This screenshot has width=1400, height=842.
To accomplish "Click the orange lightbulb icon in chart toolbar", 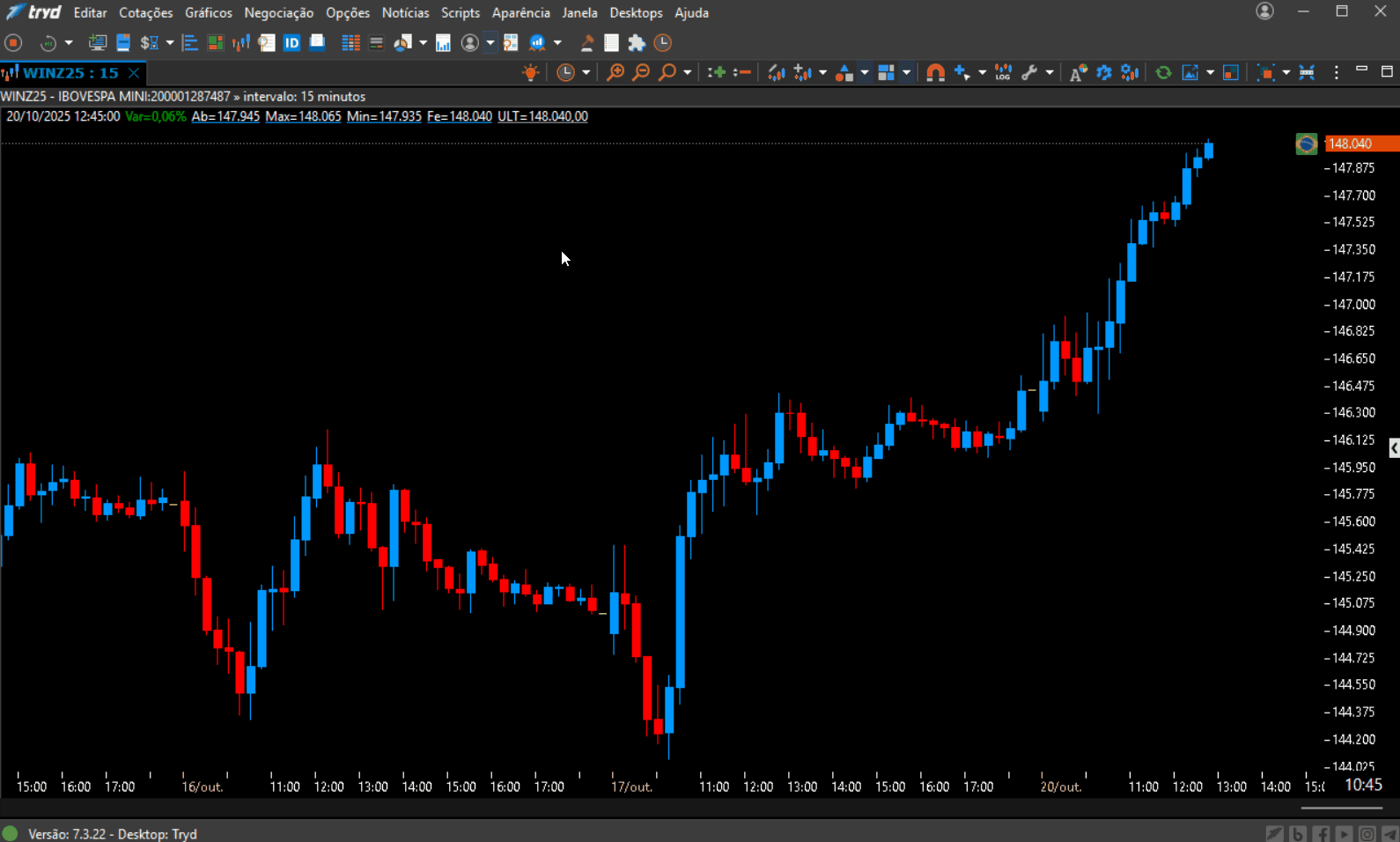I will tap(531, 73).
